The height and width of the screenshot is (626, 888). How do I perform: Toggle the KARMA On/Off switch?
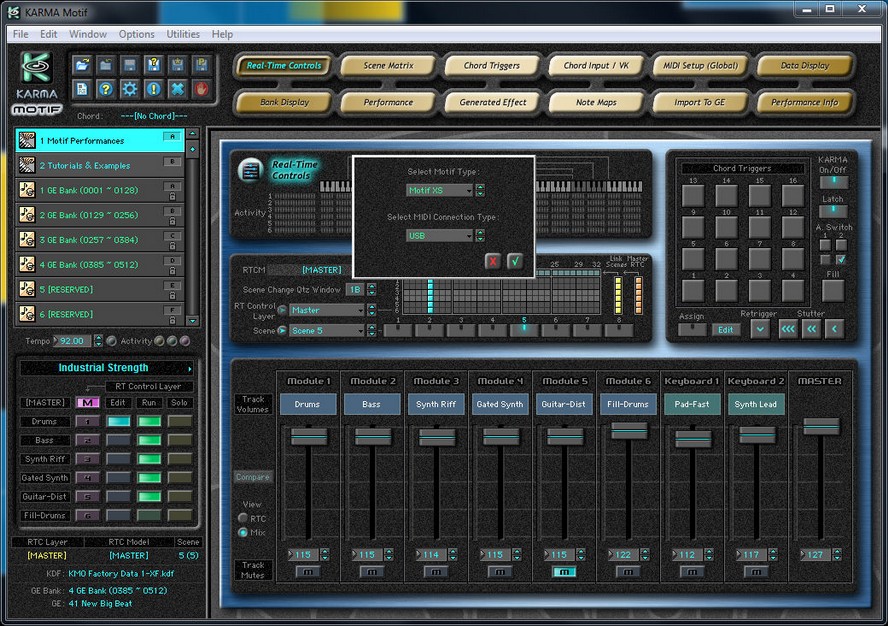[x=832, y=182]
